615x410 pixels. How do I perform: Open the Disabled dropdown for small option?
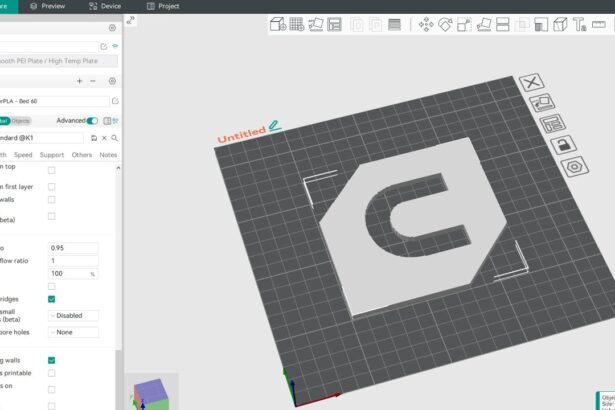tap(74, 316)
